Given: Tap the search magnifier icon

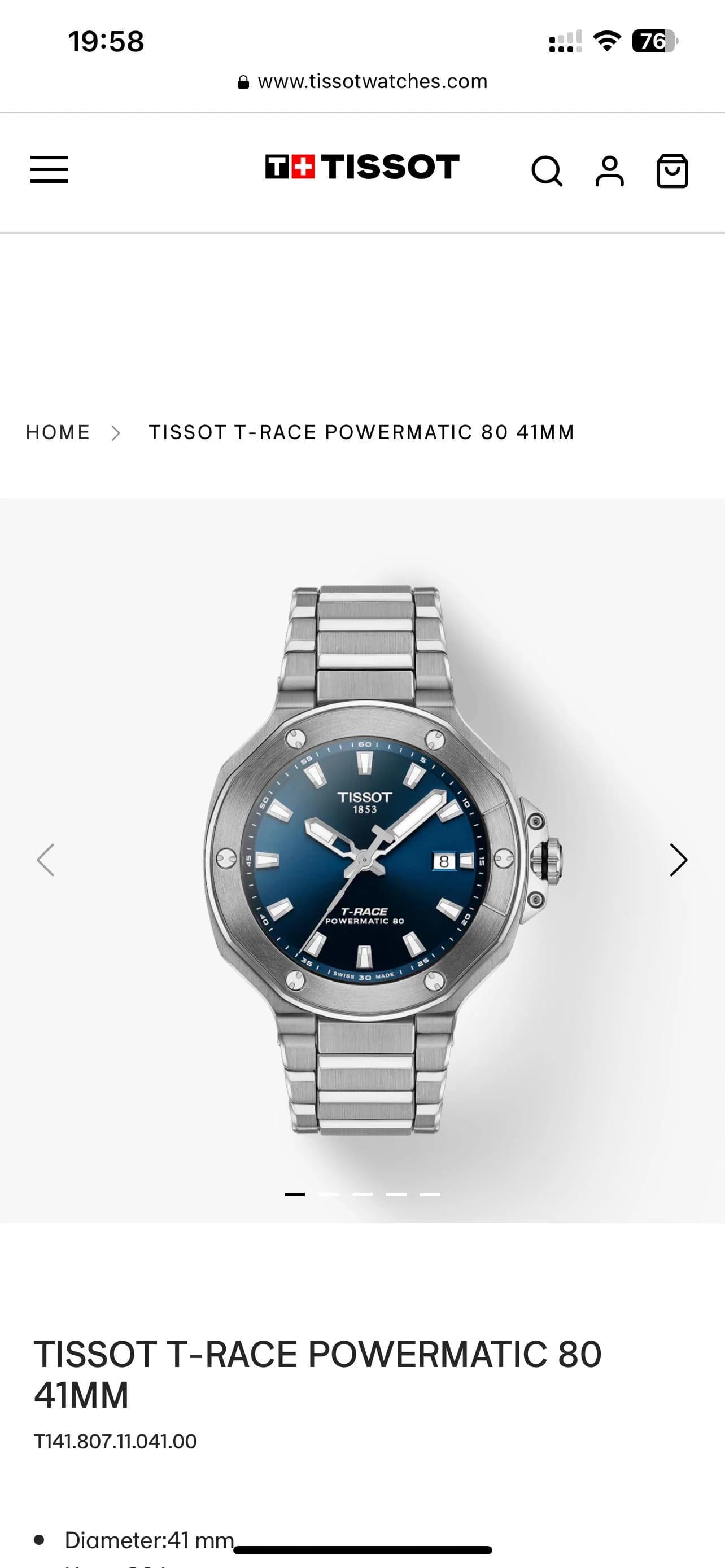Looking at the screenshot, I should pyautogui.click(x=547, y=171).
